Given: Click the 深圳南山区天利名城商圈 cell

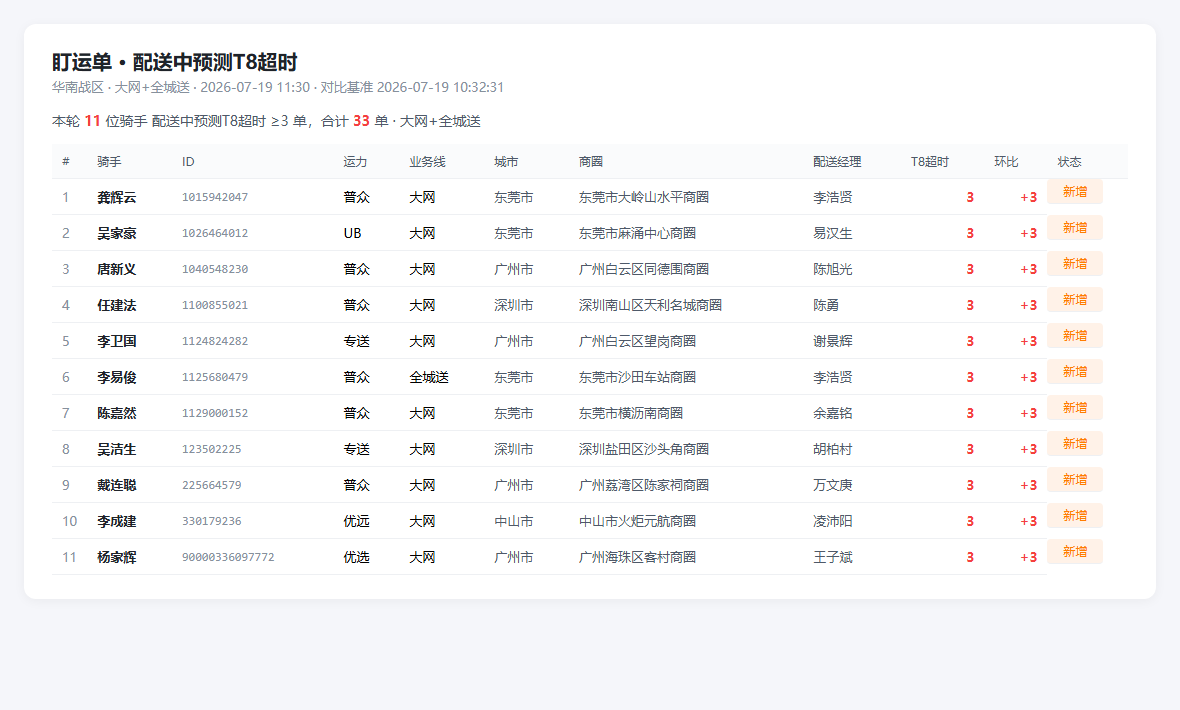Looking at the screenshot, I should click(x=650, y=306).
